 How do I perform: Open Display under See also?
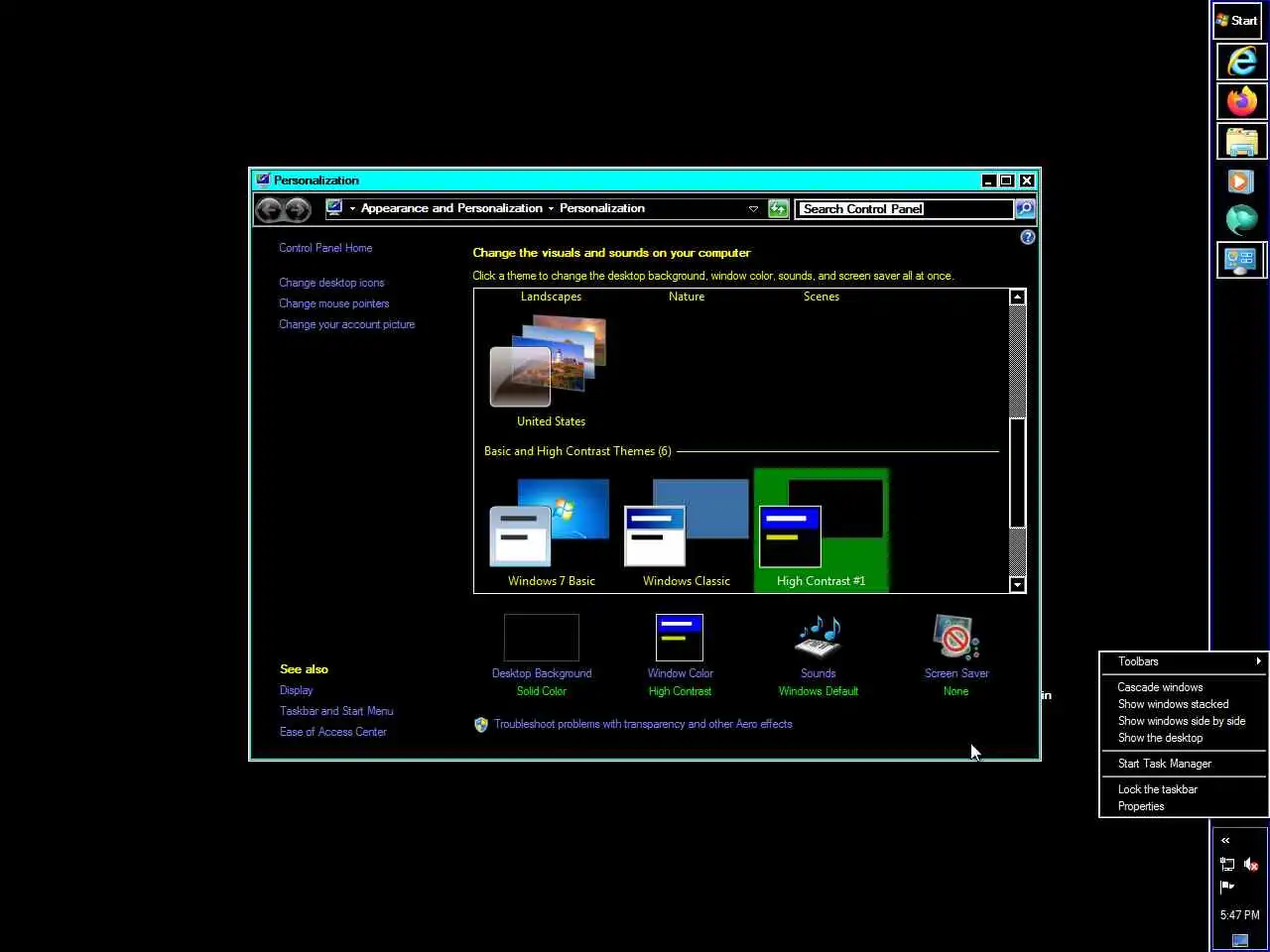click(x=296, y=690)
